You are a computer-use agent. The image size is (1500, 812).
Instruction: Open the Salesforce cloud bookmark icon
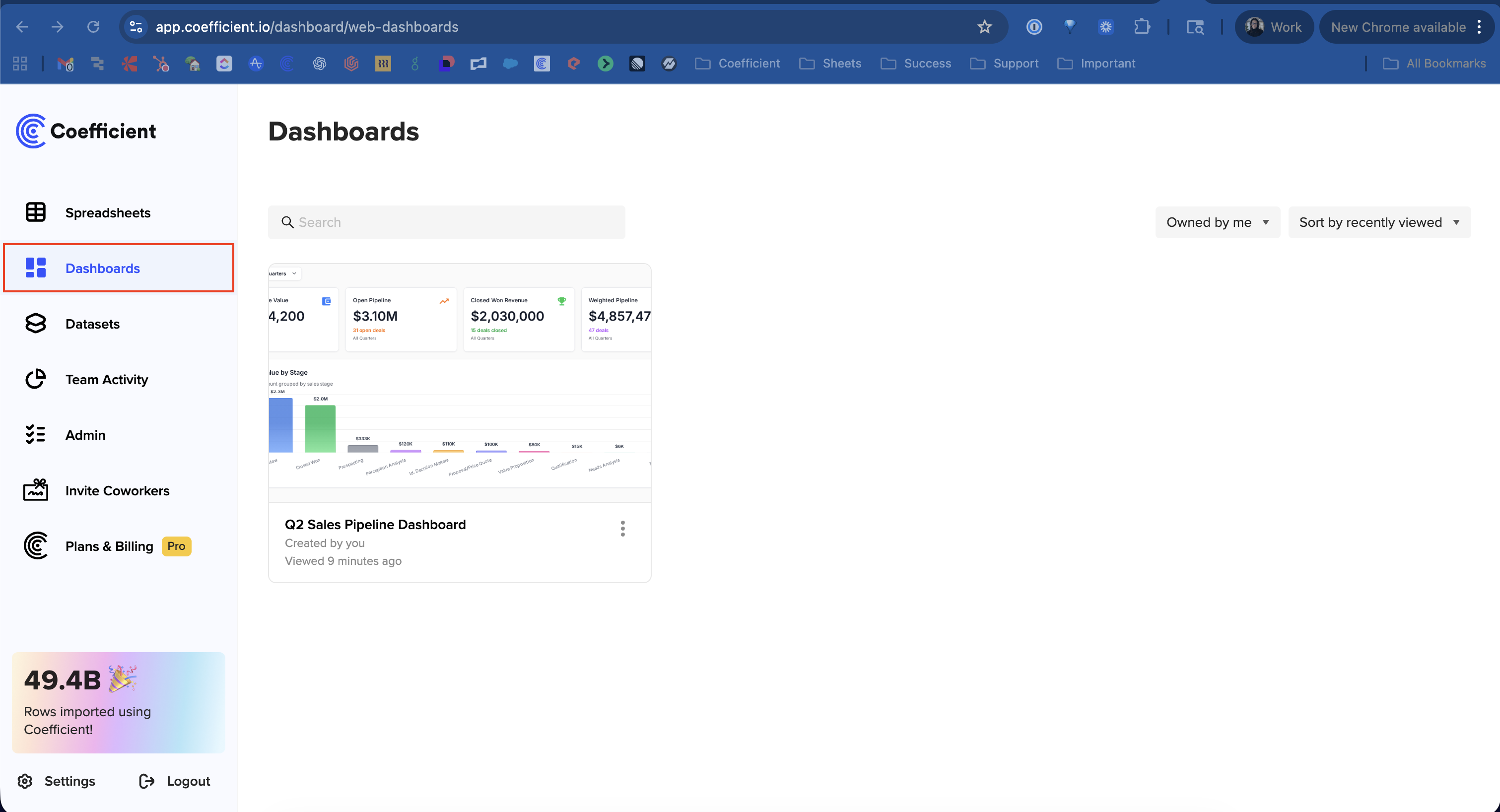(510, 64)
